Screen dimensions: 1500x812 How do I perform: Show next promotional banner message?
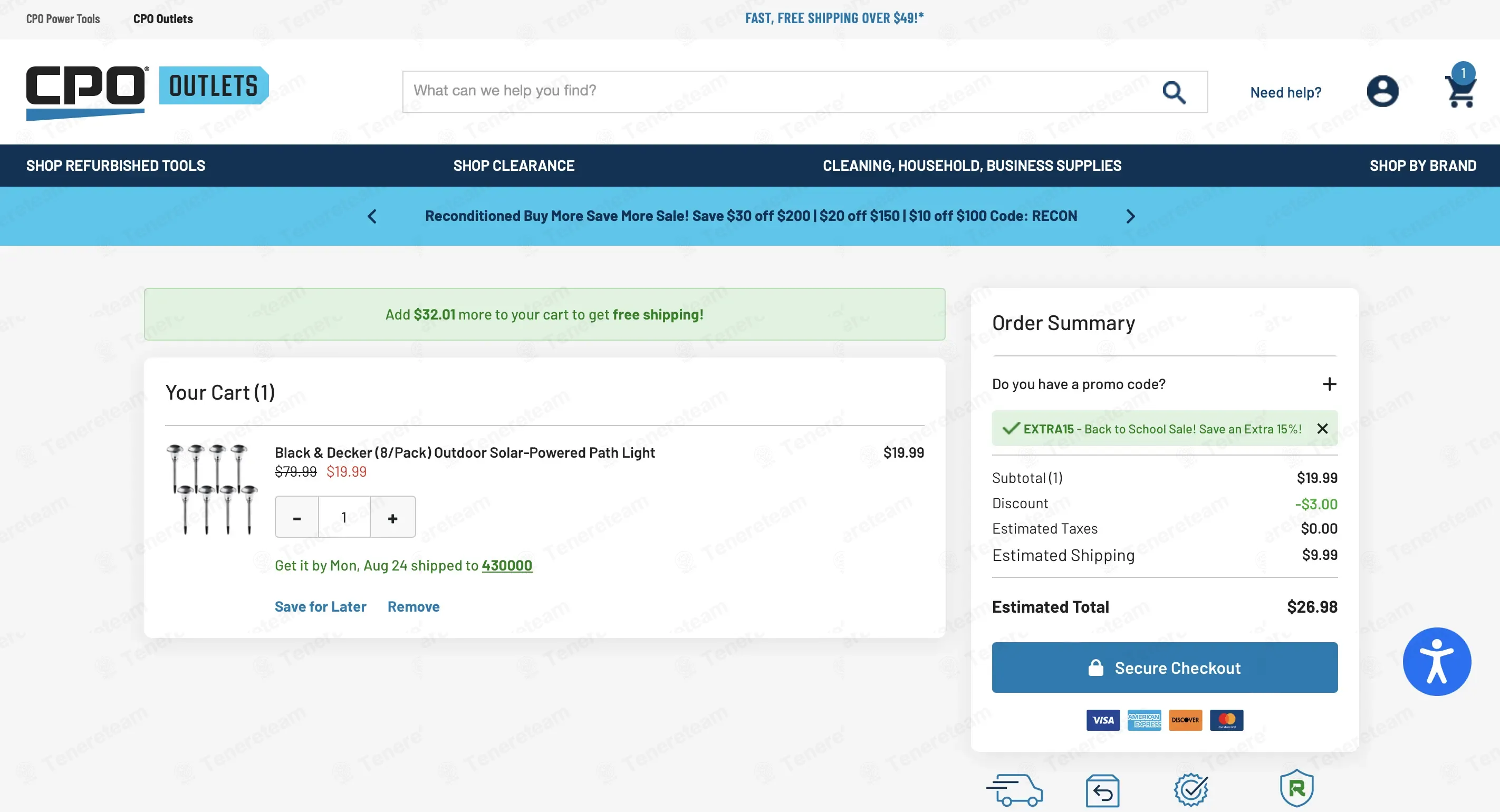click(x=1130, y=217)
